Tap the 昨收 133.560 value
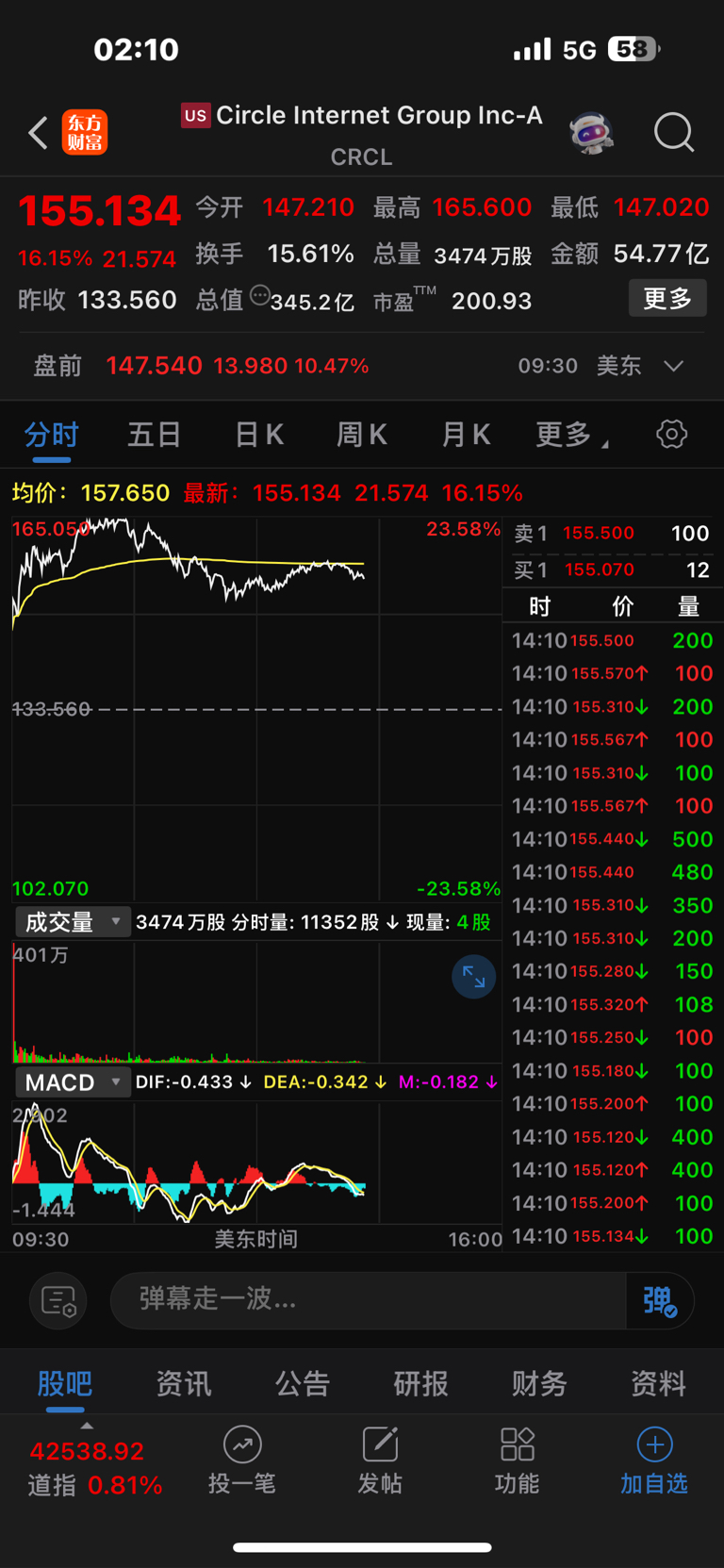Image resolution: width=724 pixels, height=1568 pixels. 127,300
